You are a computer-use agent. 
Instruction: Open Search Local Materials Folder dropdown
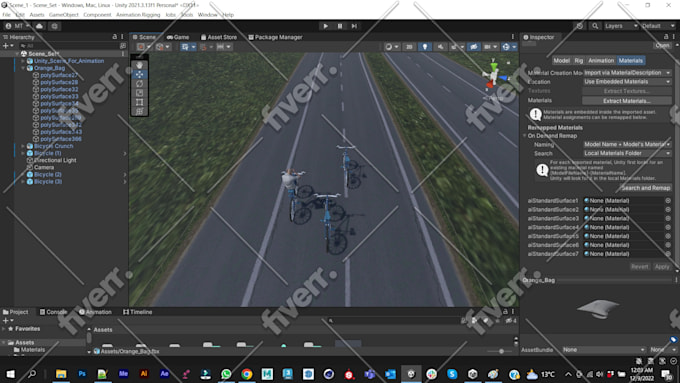click(x=627, y=153)
